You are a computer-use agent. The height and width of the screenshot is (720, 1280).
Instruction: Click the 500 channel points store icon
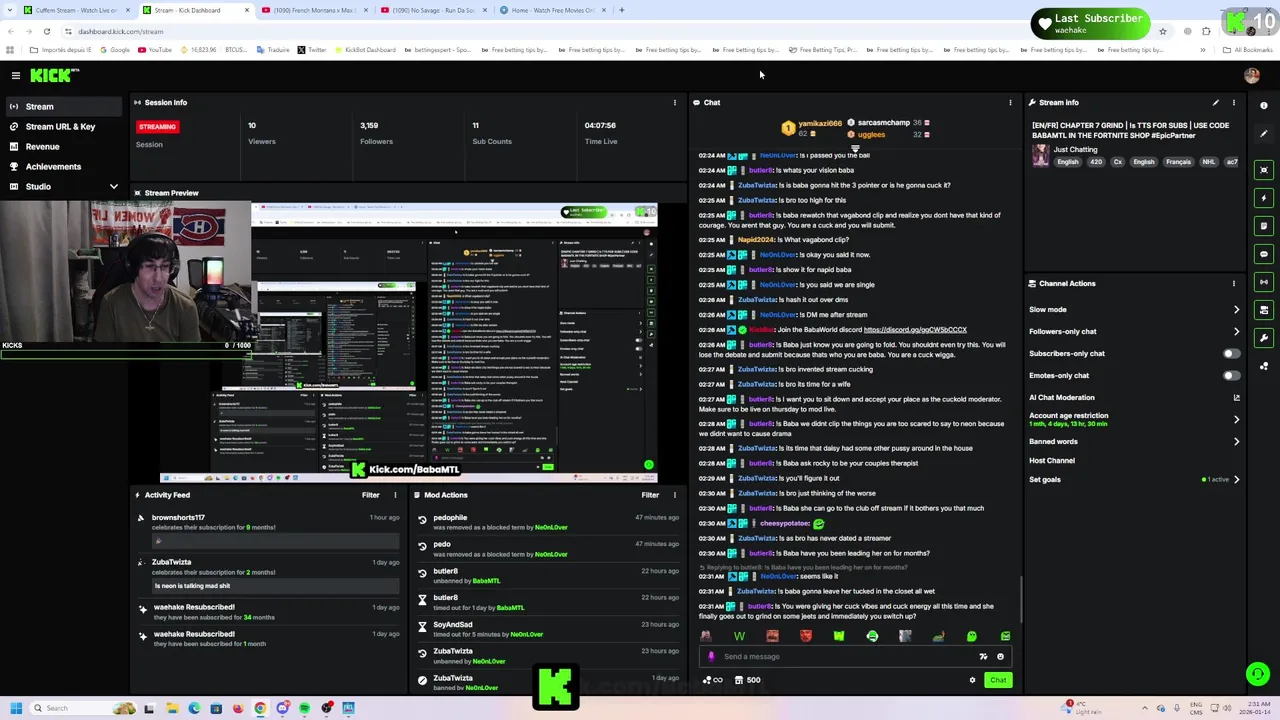pyautogui.click(x=748, y=680)
